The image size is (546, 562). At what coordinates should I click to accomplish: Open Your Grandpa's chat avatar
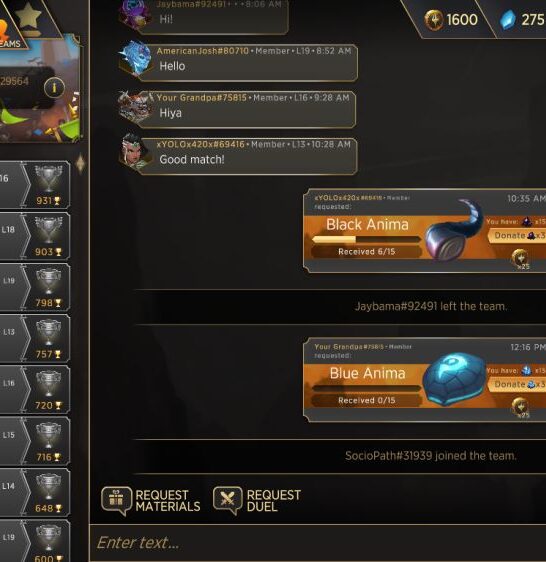click(x=135, y=106)
